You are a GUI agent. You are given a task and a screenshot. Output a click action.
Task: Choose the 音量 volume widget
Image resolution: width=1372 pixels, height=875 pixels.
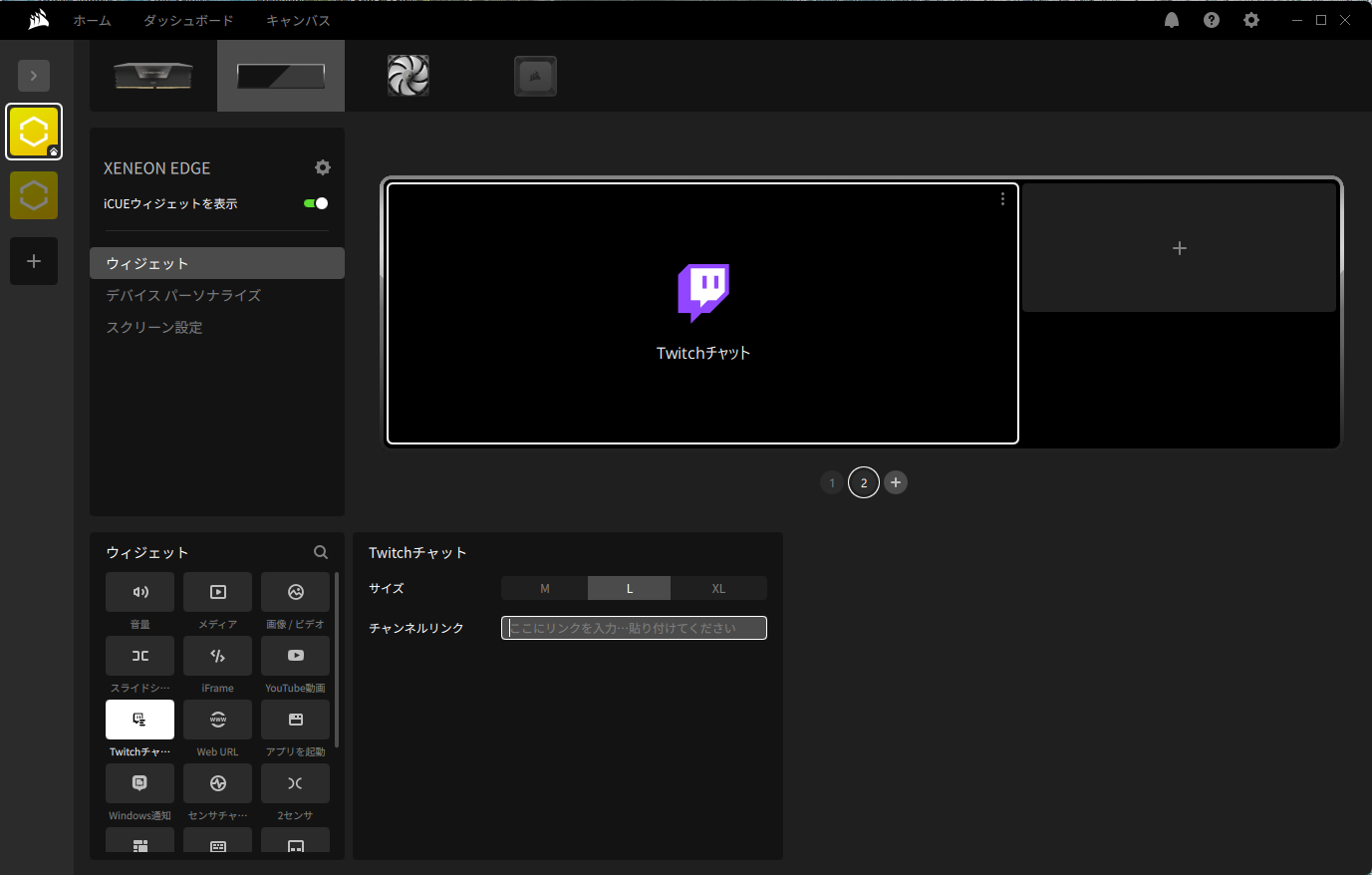139,592
